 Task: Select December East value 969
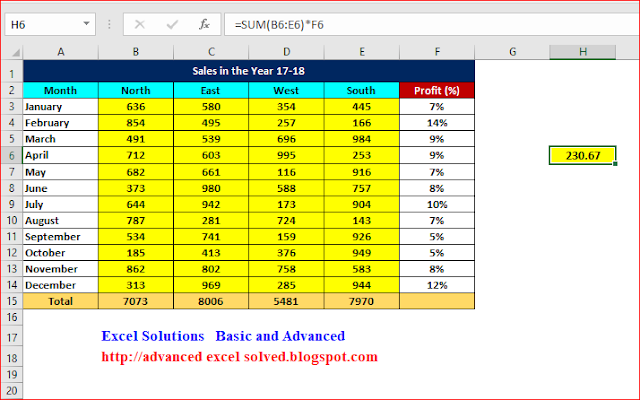click(x=211, y=285)
